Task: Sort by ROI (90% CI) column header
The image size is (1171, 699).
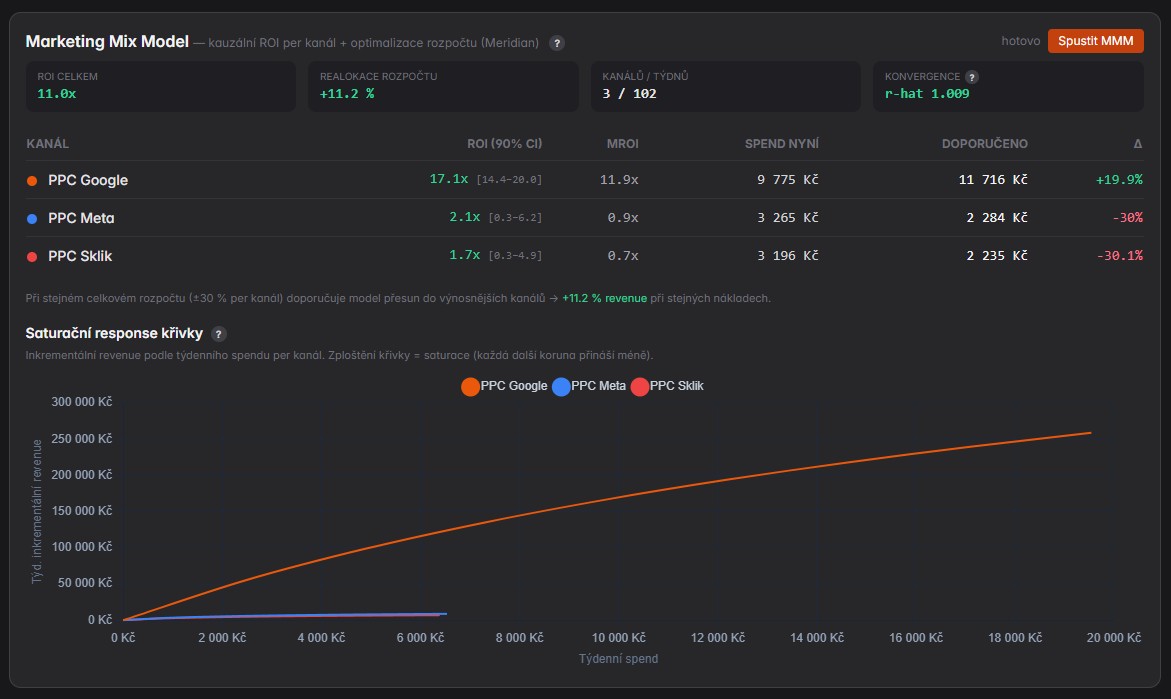Action: pos(505,143)
